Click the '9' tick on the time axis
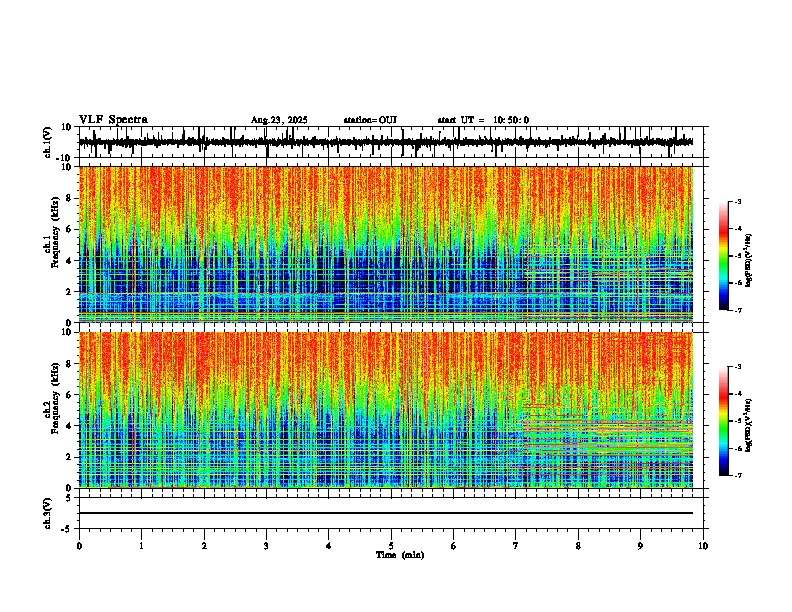 (x=641, y=546)
